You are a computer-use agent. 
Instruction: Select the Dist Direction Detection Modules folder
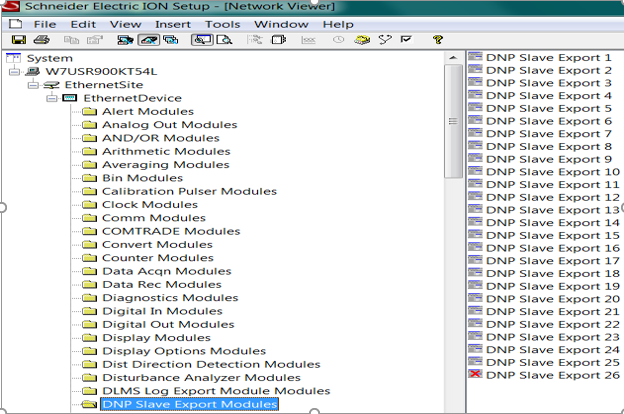pyautogui.click(x=211, y=364)
